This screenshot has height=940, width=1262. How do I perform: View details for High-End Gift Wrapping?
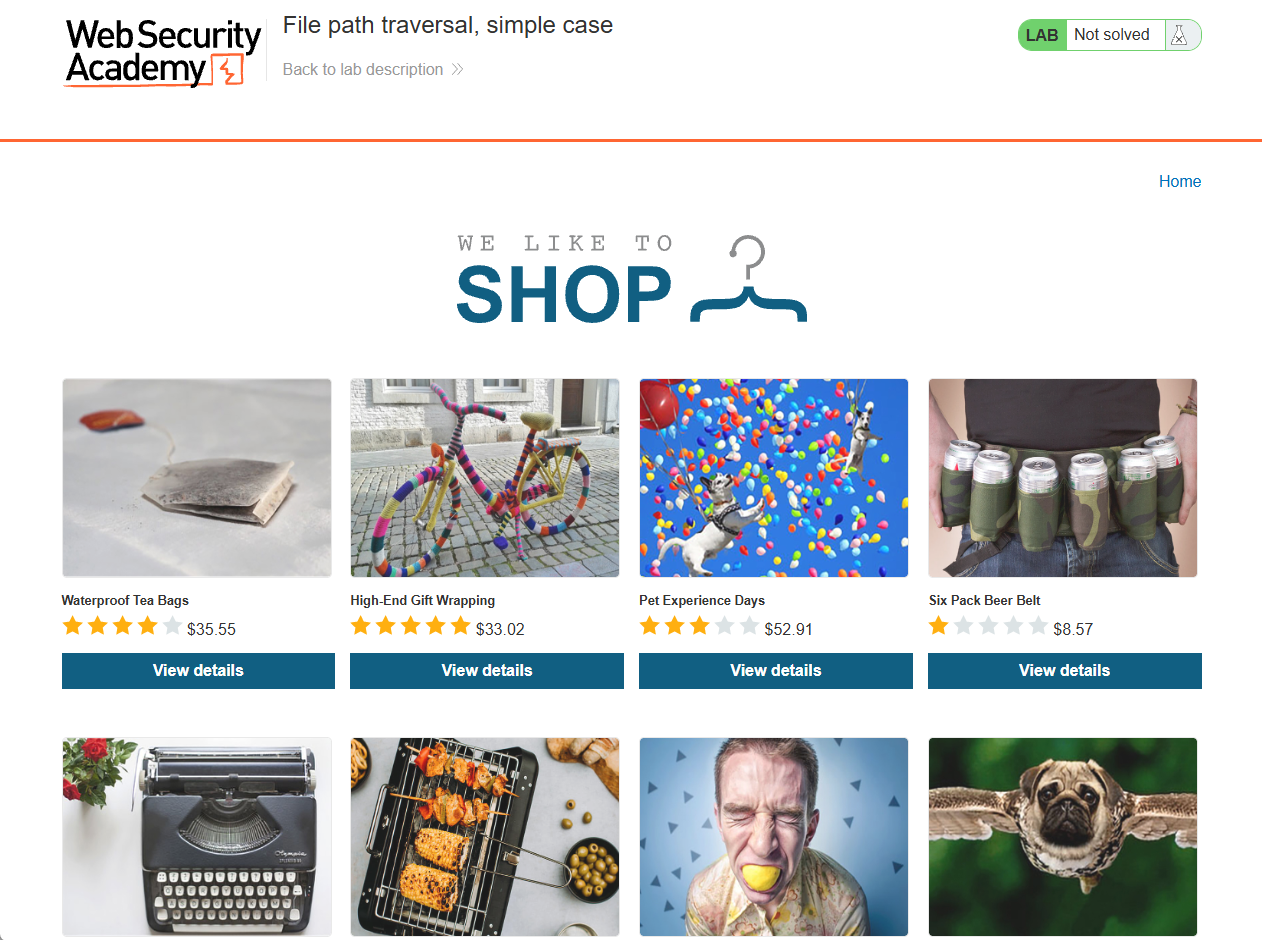coord(487,671)
